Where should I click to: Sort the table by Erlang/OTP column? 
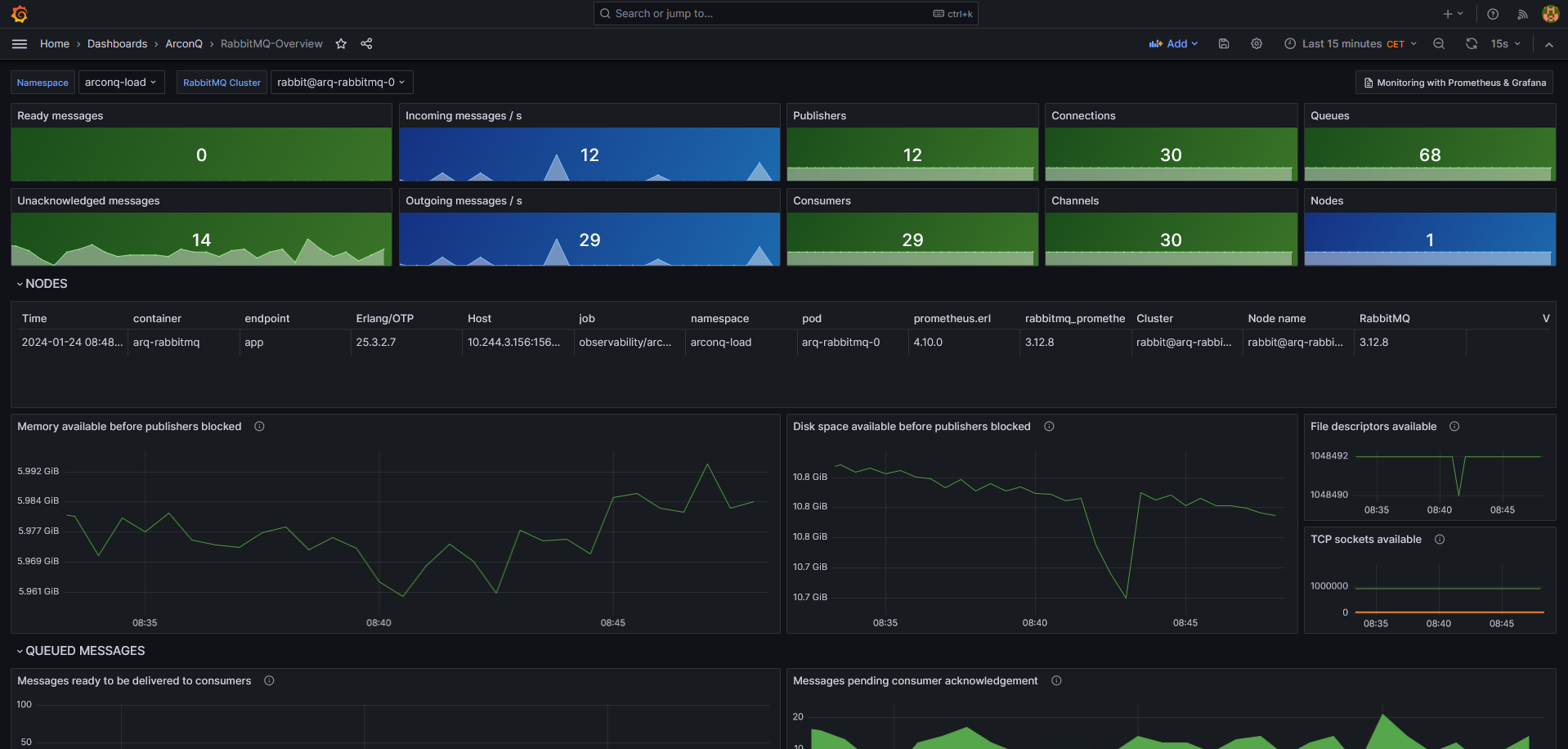pos(385,319)
